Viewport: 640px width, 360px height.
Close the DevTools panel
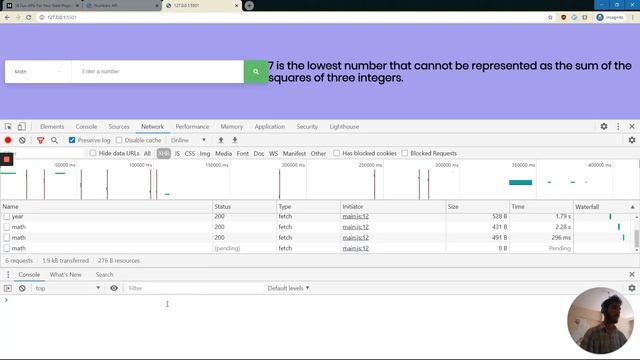(x=632, y=127)
